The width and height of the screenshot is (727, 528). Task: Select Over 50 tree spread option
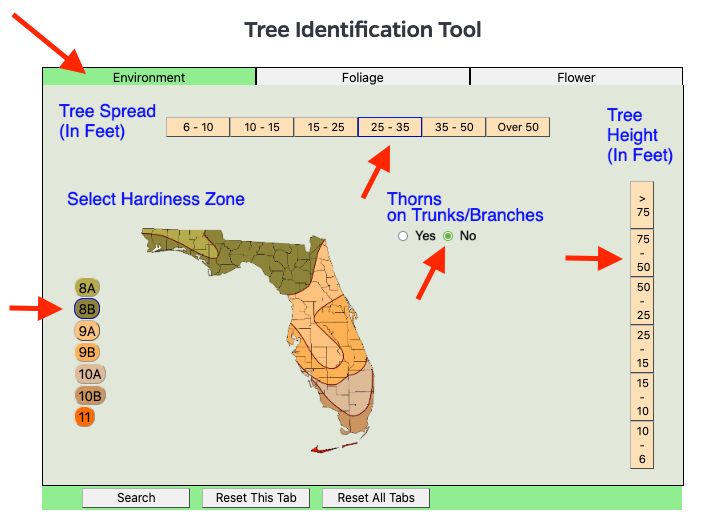[517, 127]
